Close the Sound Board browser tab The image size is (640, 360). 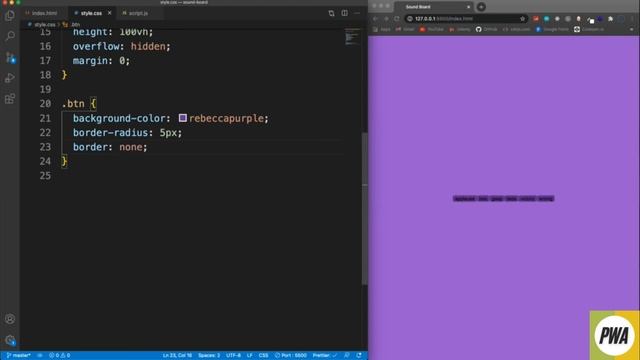point(468,7)
